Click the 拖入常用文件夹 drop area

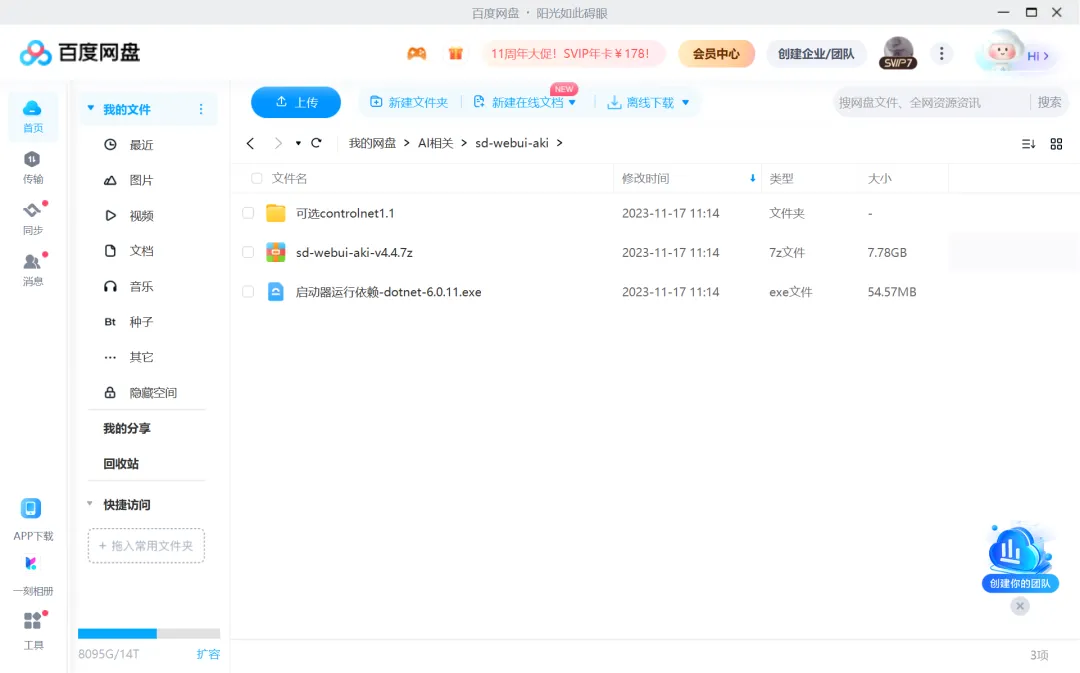click(146, 546)
